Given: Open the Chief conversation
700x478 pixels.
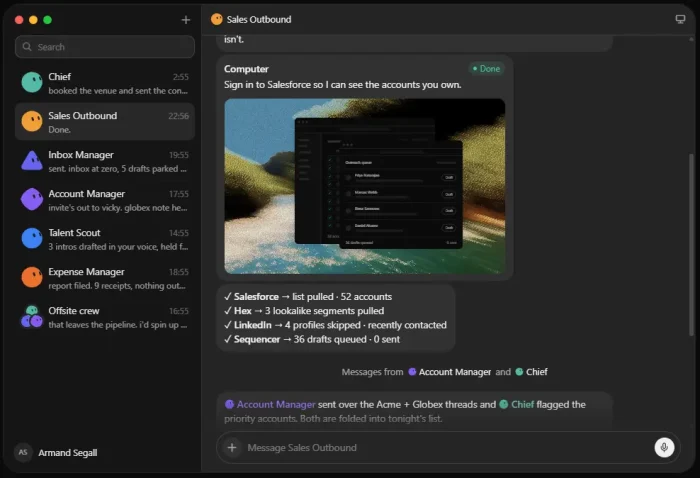Looking at the screenshot, I should (105, 83).
